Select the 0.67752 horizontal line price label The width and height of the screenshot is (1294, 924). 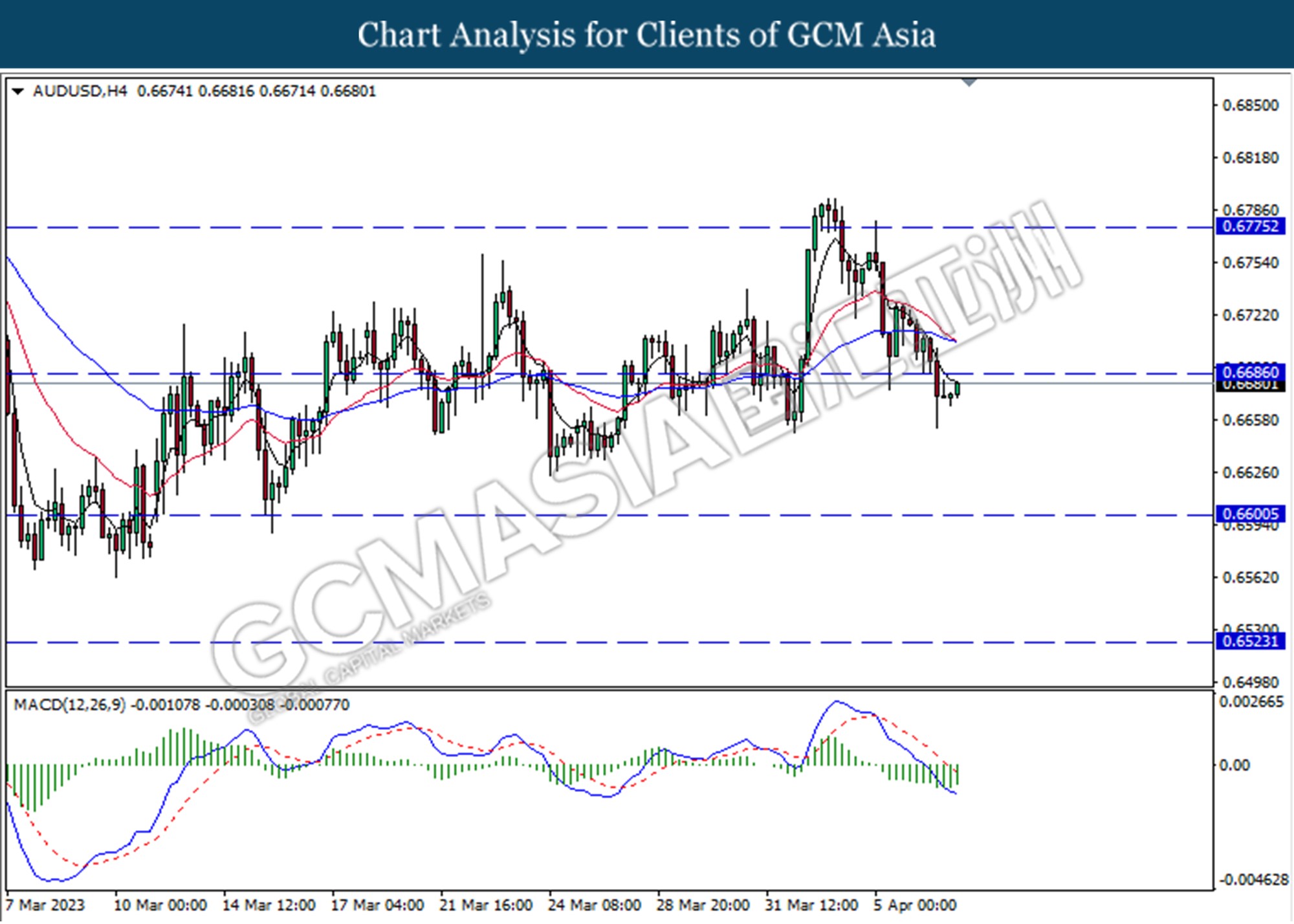click(1251, 226)
